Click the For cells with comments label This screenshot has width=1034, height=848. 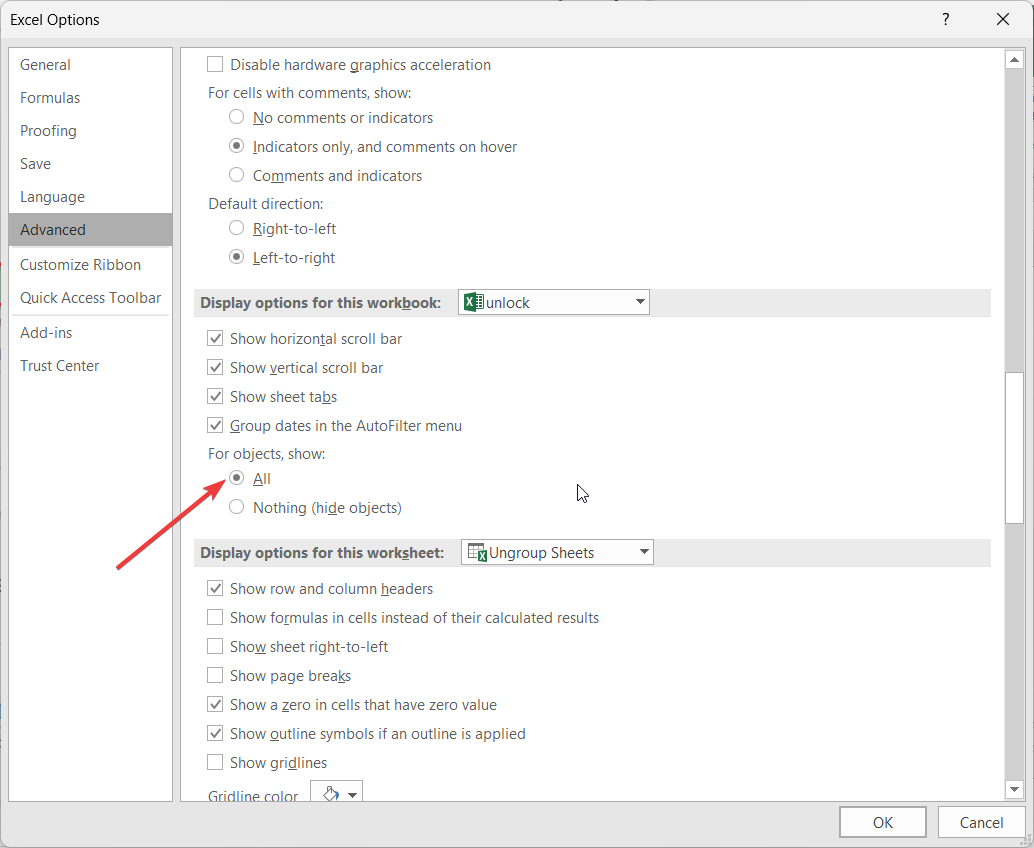(309, 93)
